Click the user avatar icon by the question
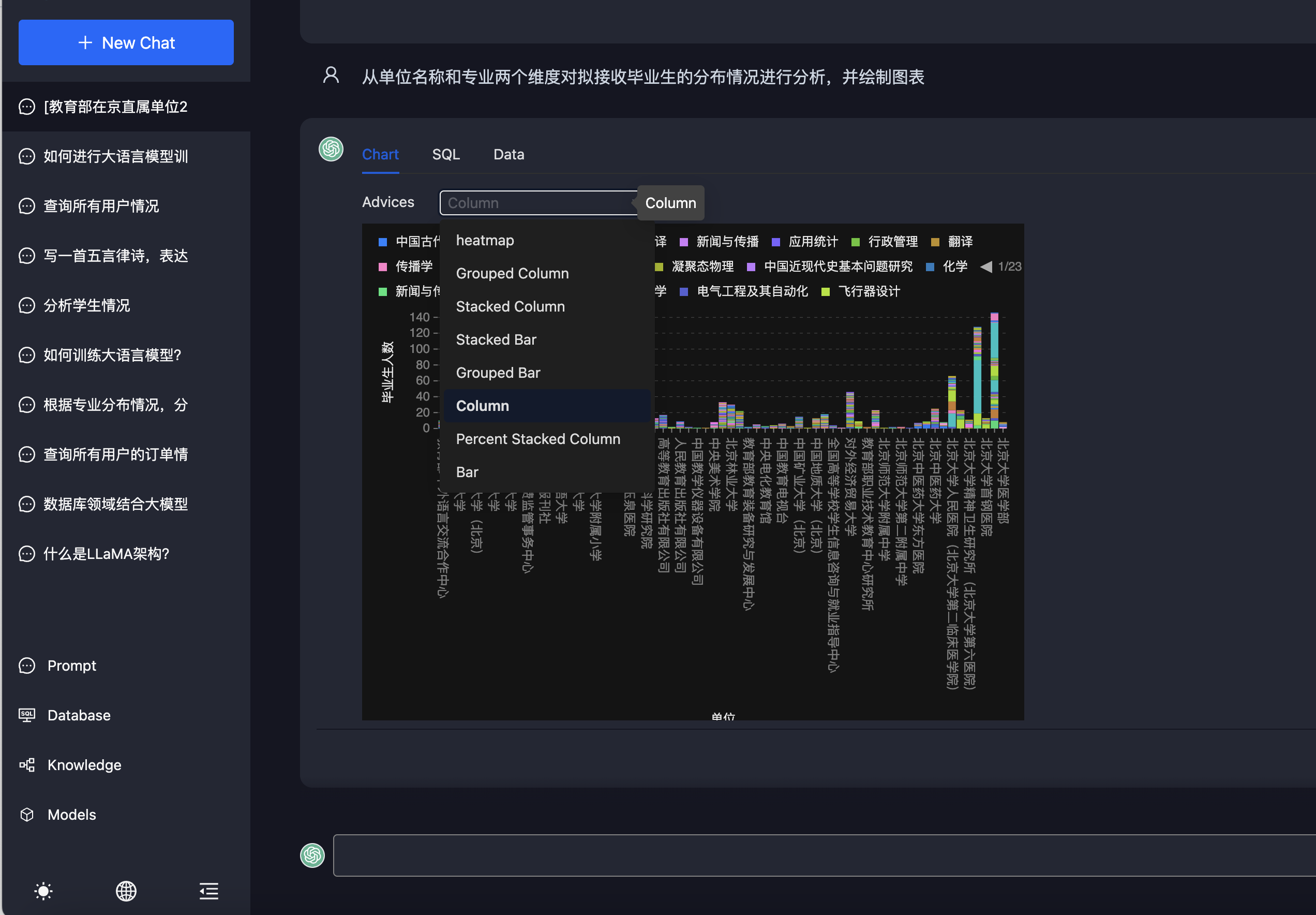The image size is (1316, 915). 331,75
